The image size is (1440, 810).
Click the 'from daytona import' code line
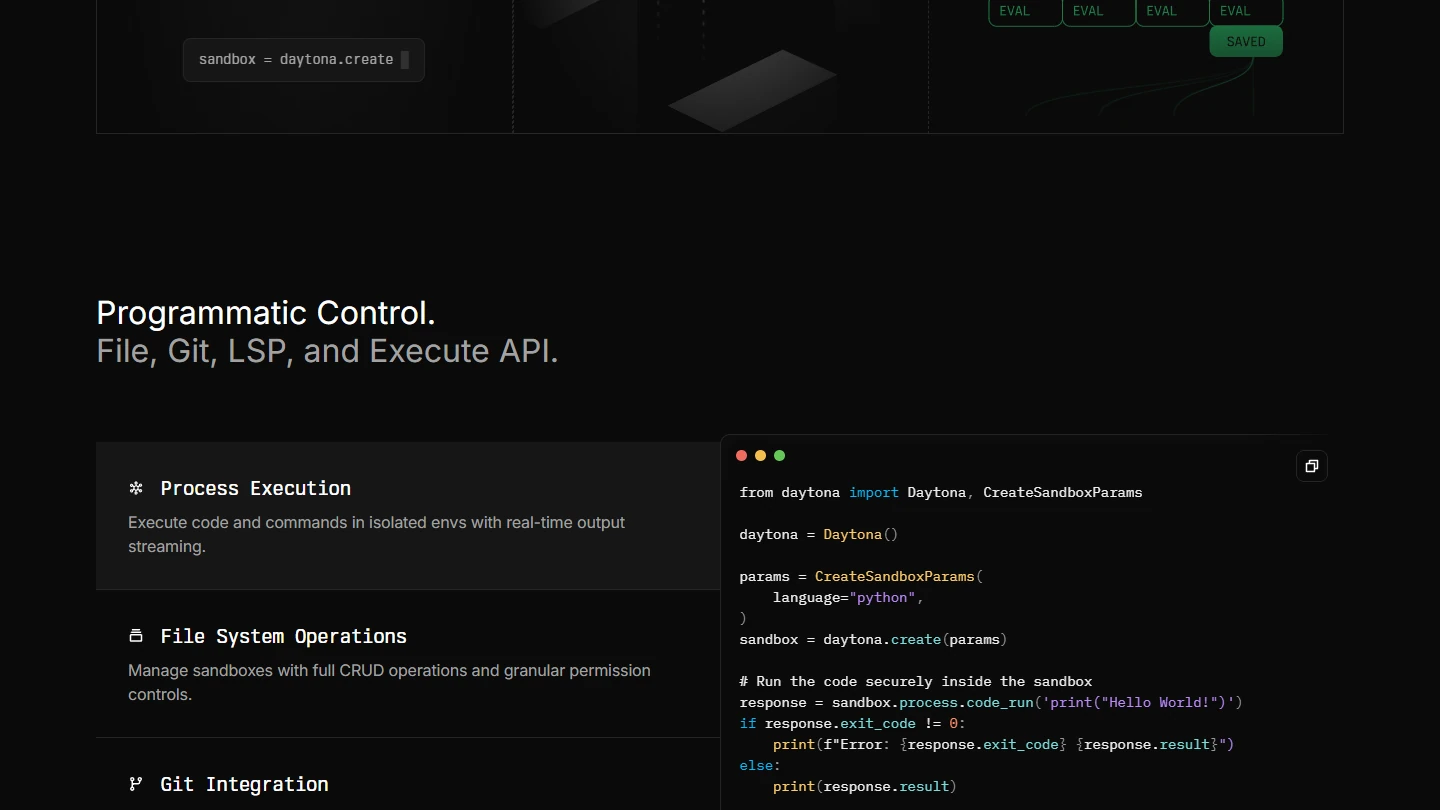(940, 492)
